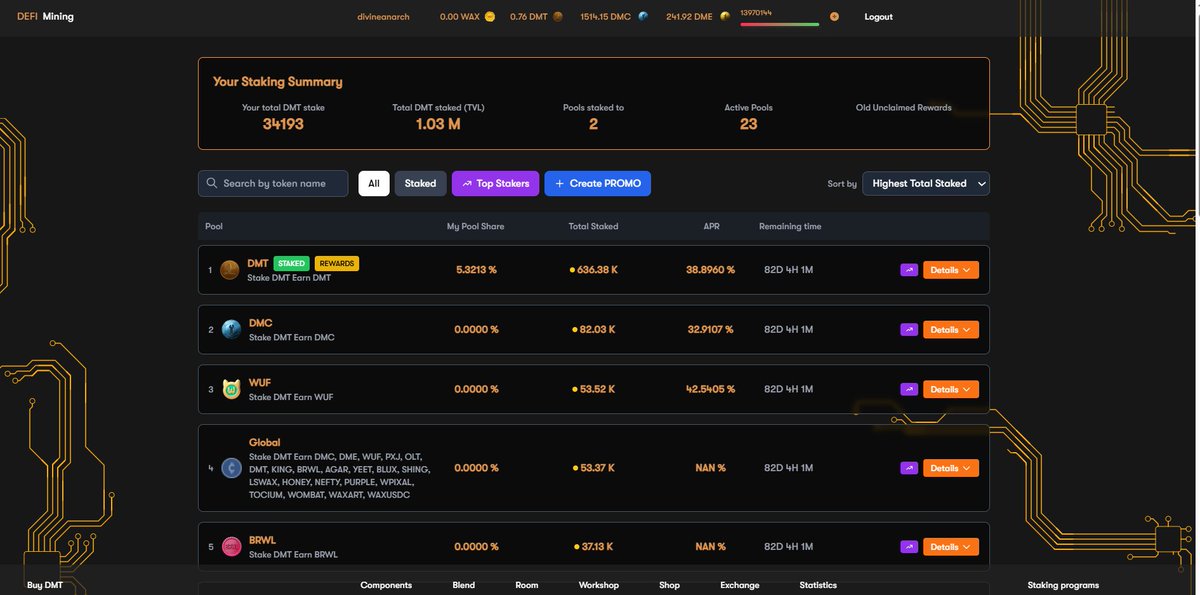The width and height of the screenshot is (1200, 595).
Task: Enable the Staked pools filter
Action: coord(420,183)
